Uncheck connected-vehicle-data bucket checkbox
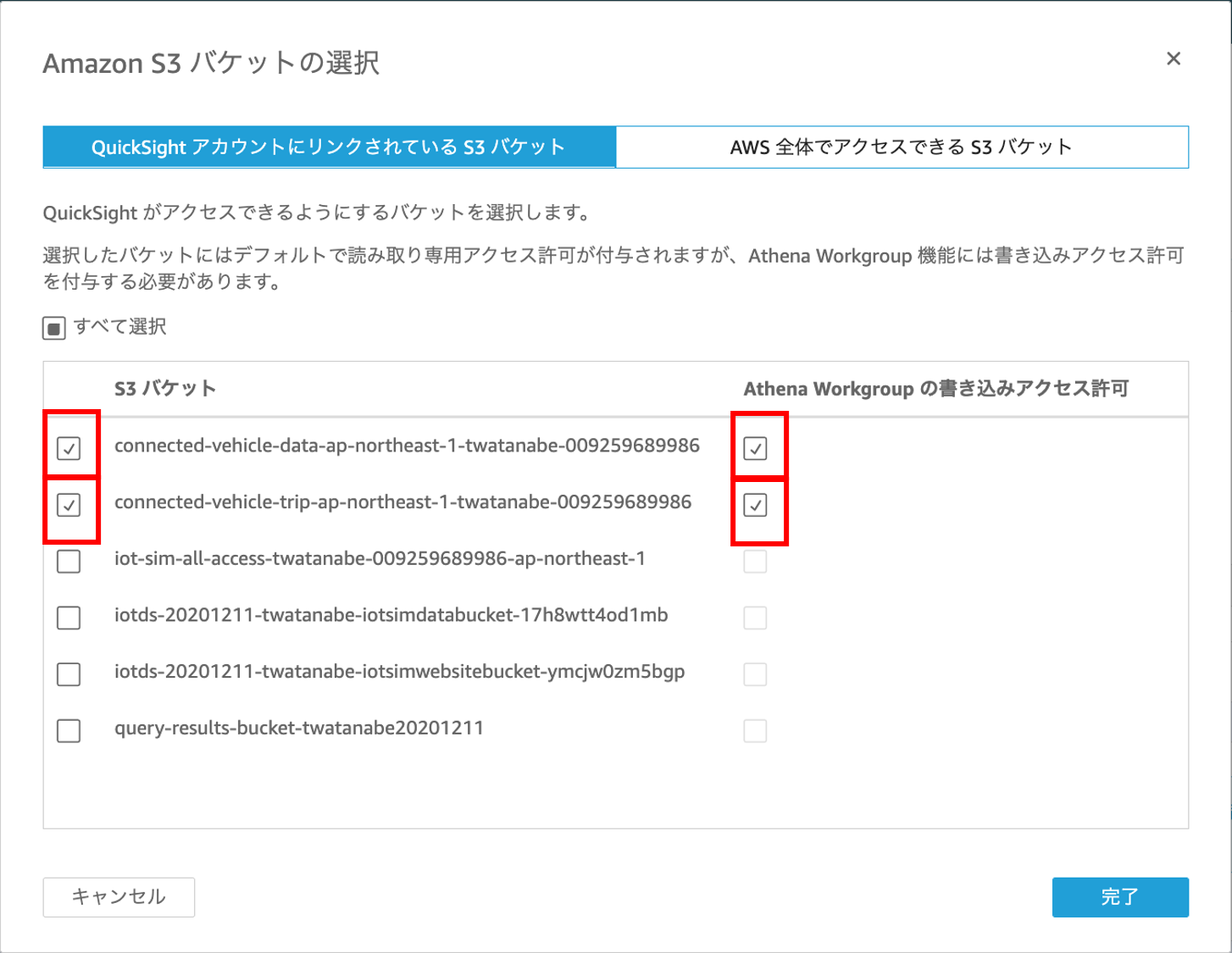This screenshot has width=1232, height=953. point(69,448)
